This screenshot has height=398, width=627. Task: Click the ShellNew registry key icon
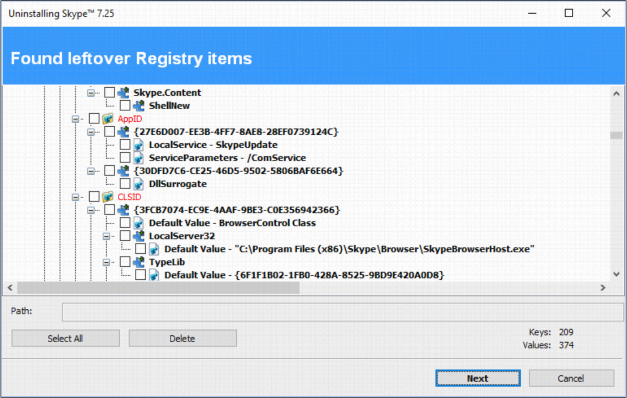point(139,106)
